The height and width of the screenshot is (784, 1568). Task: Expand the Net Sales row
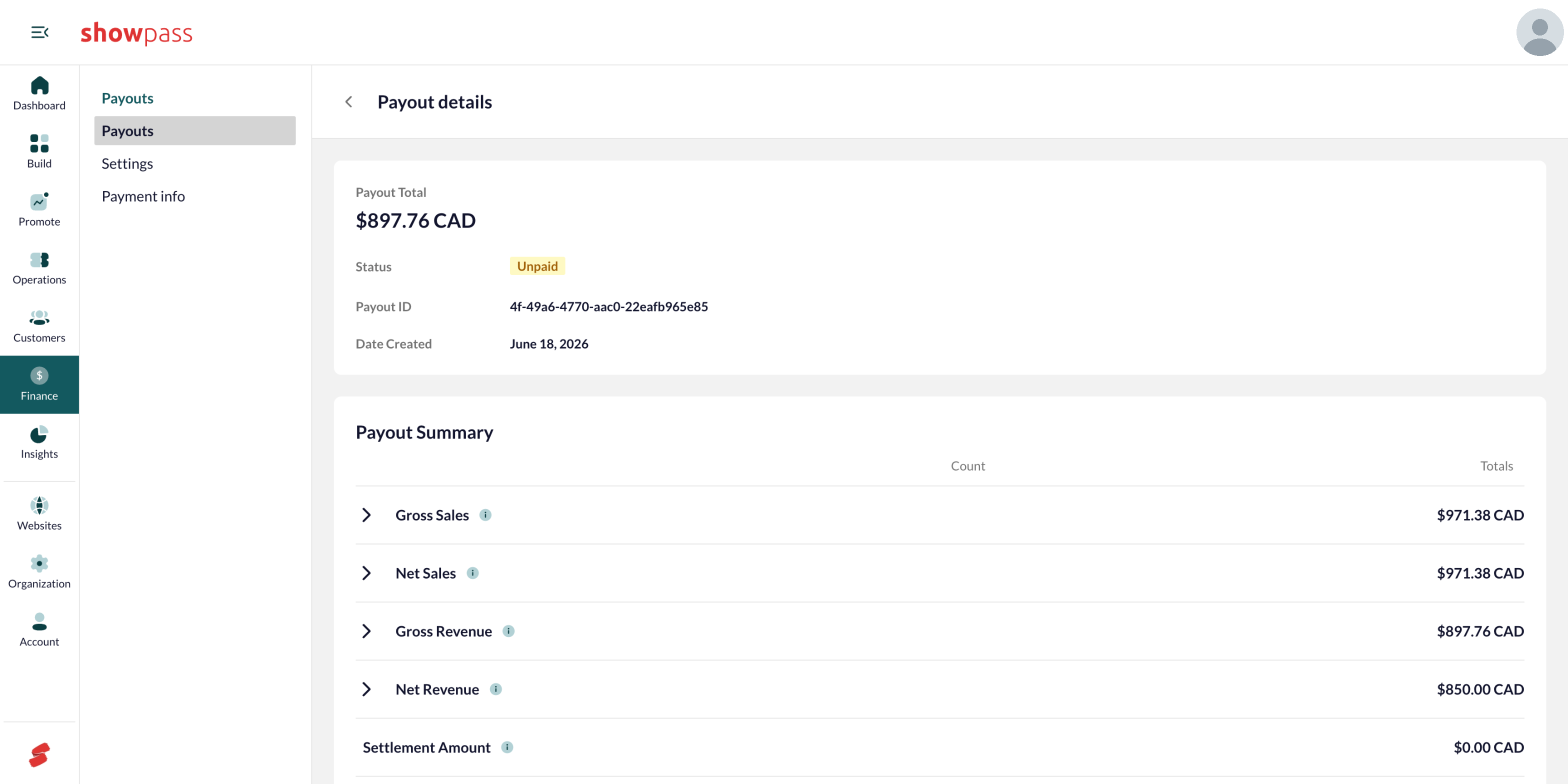point(366,573)
